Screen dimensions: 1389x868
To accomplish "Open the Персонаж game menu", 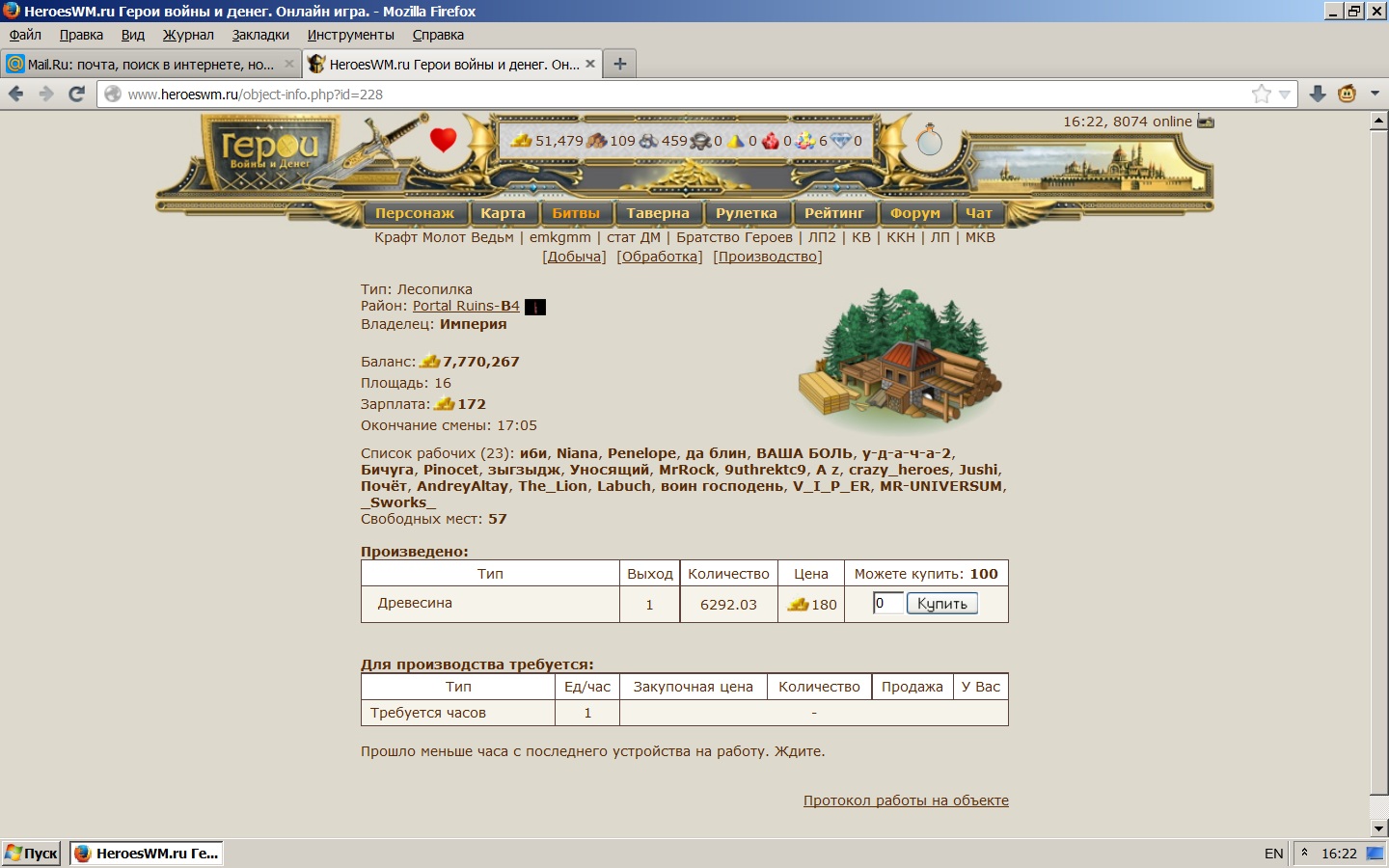I will pos(415,213).
